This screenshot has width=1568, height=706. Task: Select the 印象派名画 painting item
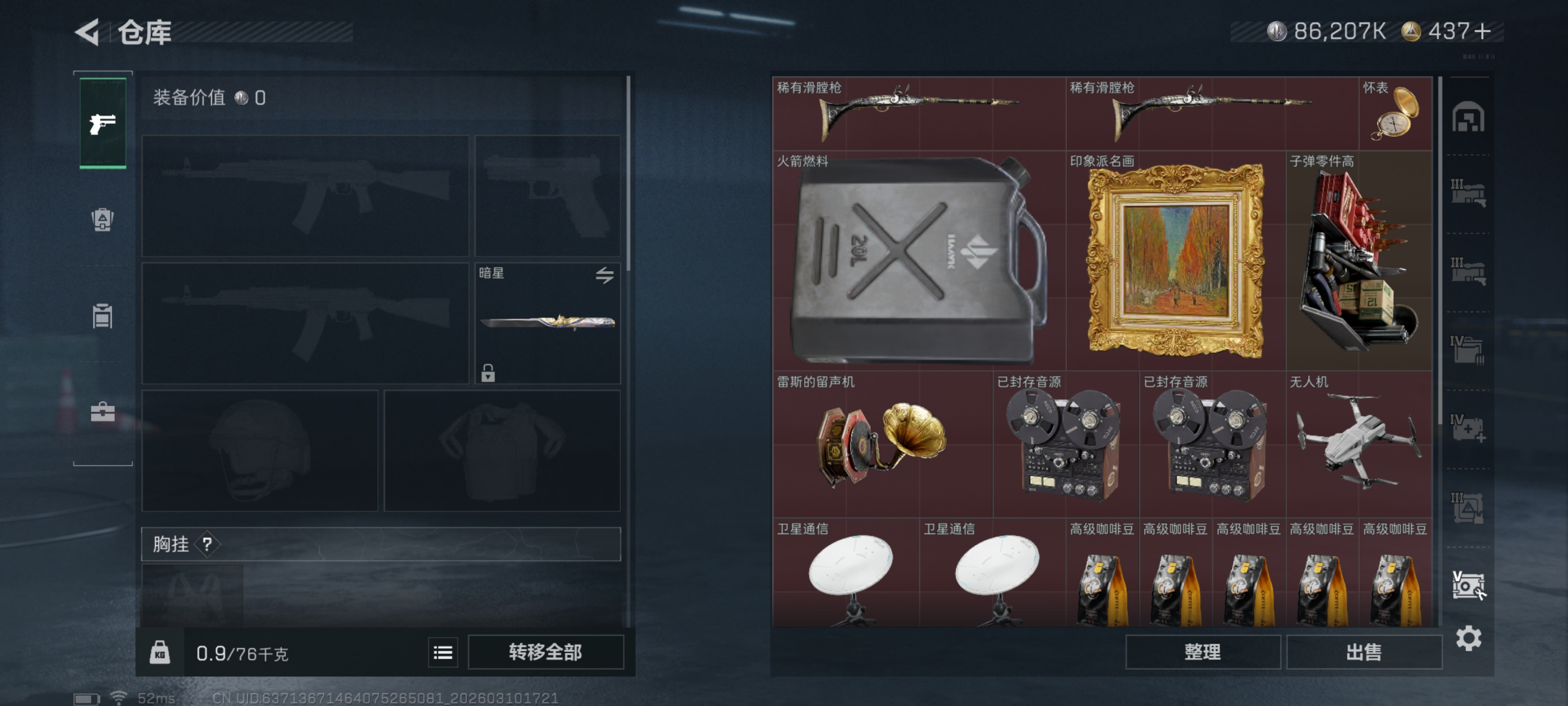1175,261
